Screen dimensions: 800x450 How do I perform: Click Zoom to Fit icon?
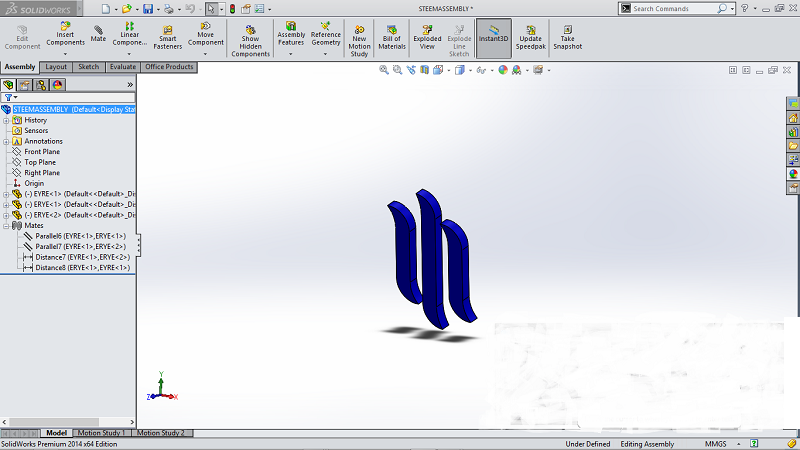(x=384, y=70)
